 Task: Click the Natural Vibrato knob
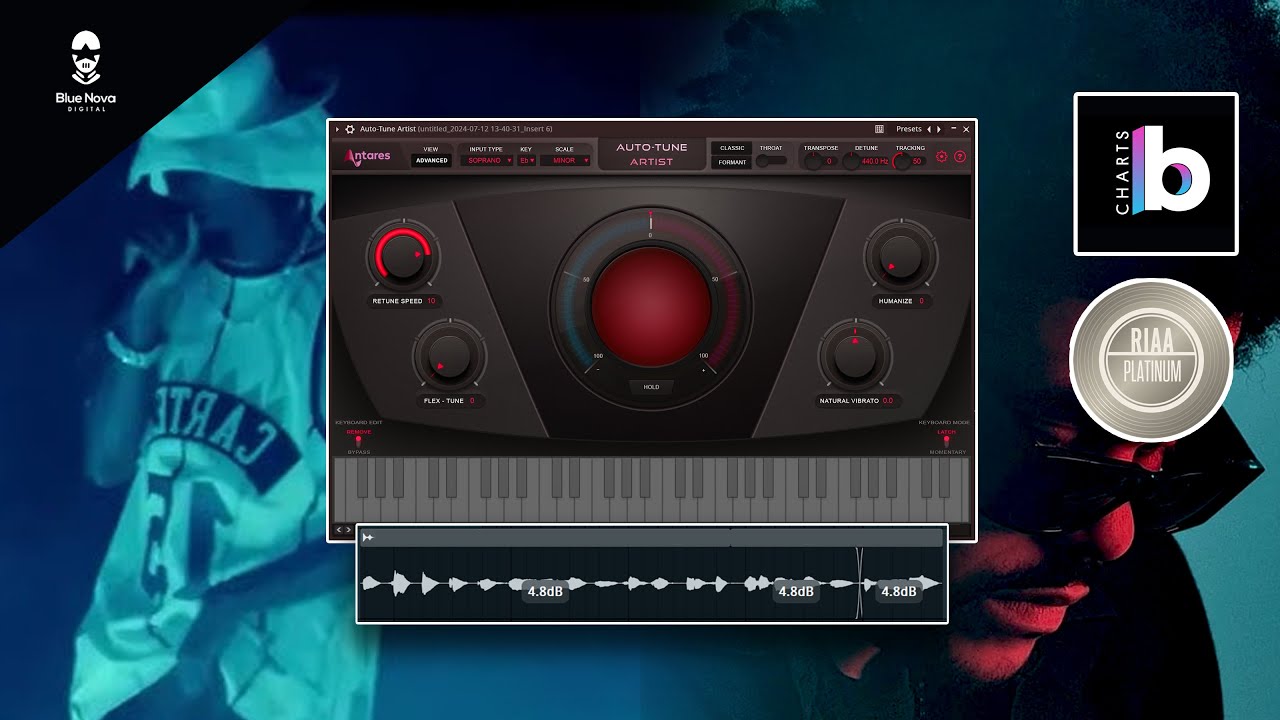tap(855, 355)
